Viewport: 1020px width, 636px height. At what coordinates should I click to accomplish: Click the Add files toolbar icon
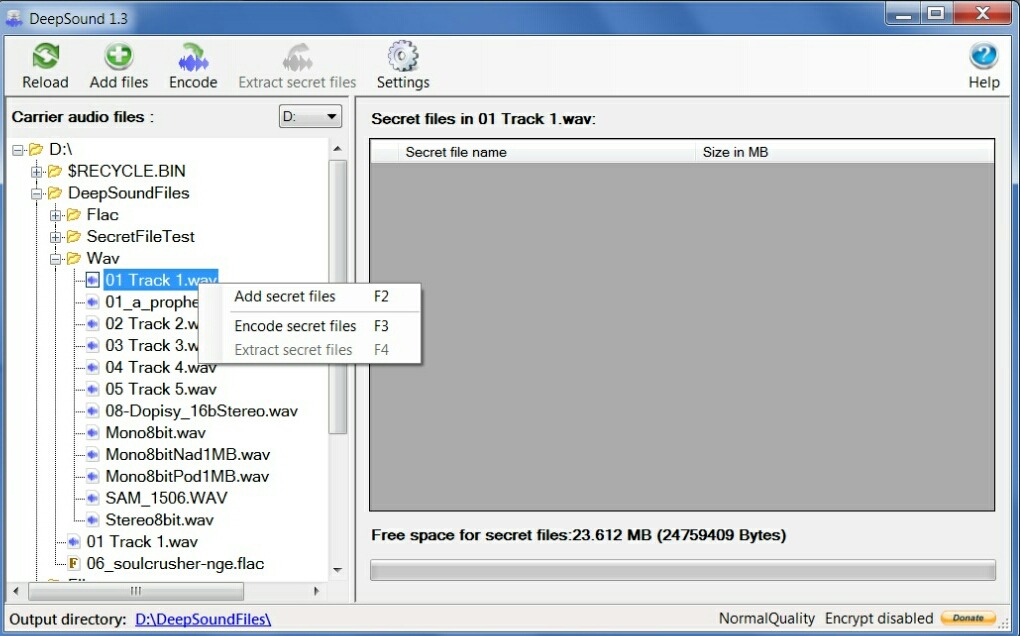coord(119,58)
